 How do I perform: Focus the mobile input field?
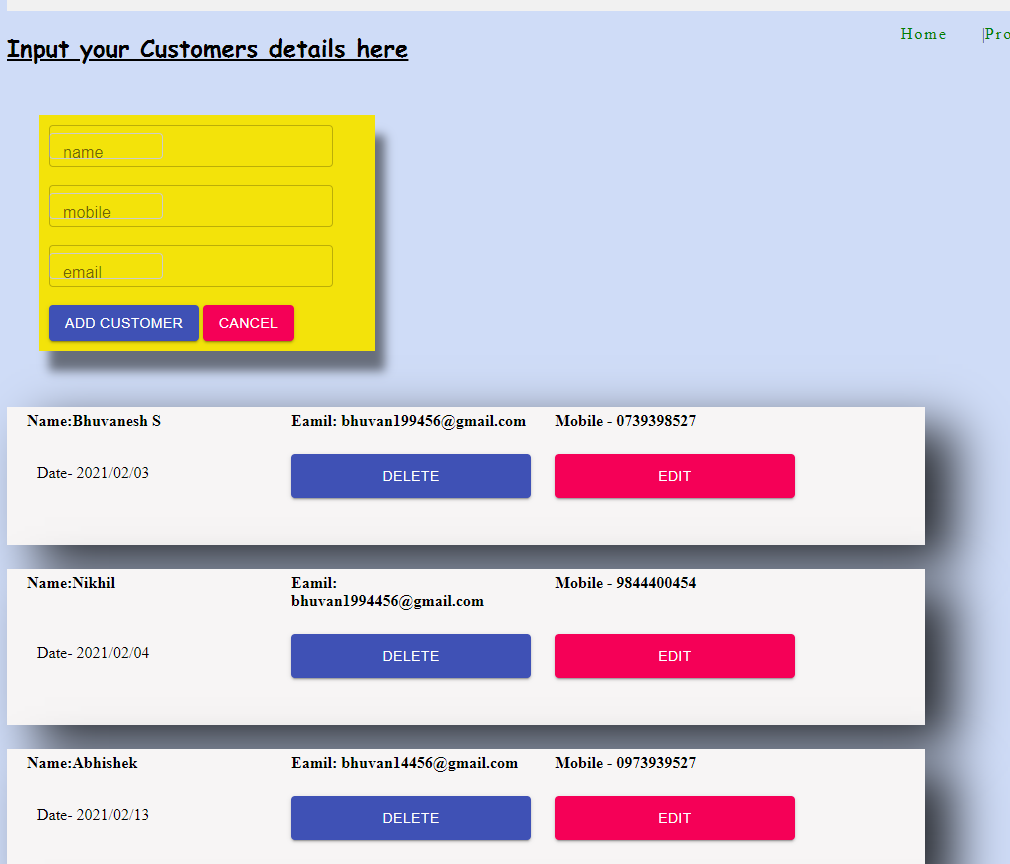[191, 206]
